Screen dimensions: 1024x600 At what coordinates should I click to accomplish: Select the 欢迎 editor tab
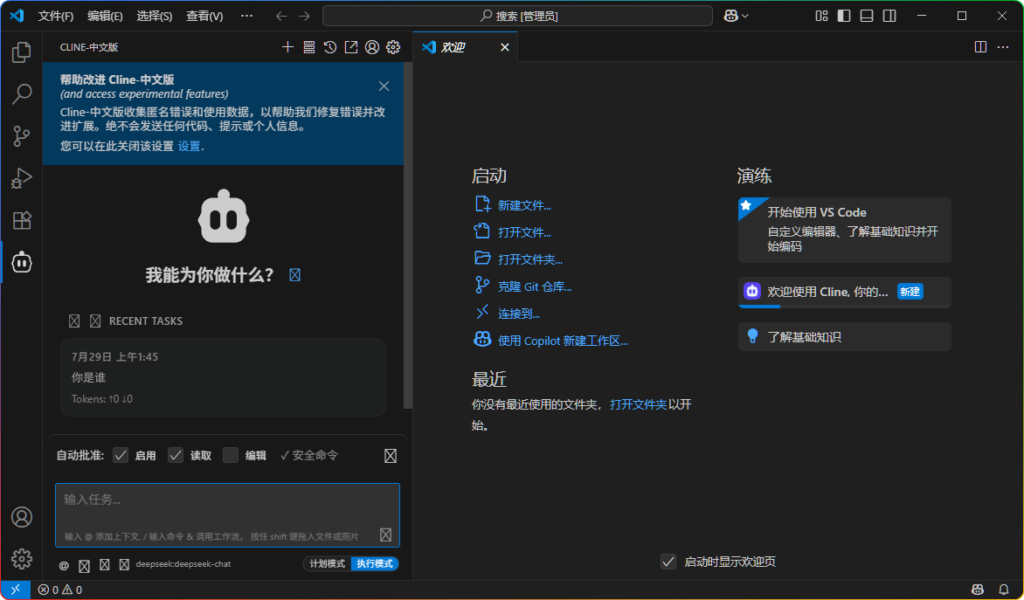(x=466, y=47)
